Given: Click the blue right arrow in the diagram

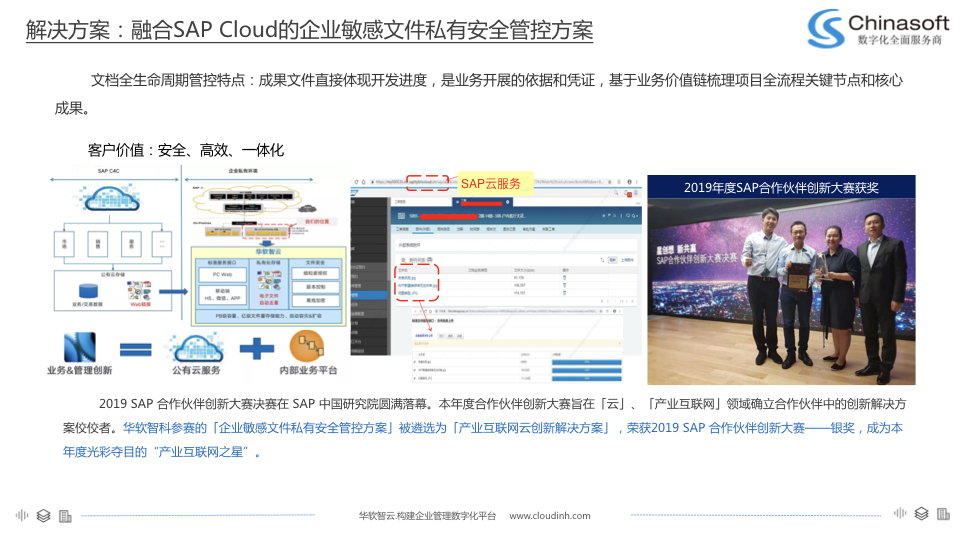Looking at the screenshot, I should pyautogui.click(x=174, y=291).
